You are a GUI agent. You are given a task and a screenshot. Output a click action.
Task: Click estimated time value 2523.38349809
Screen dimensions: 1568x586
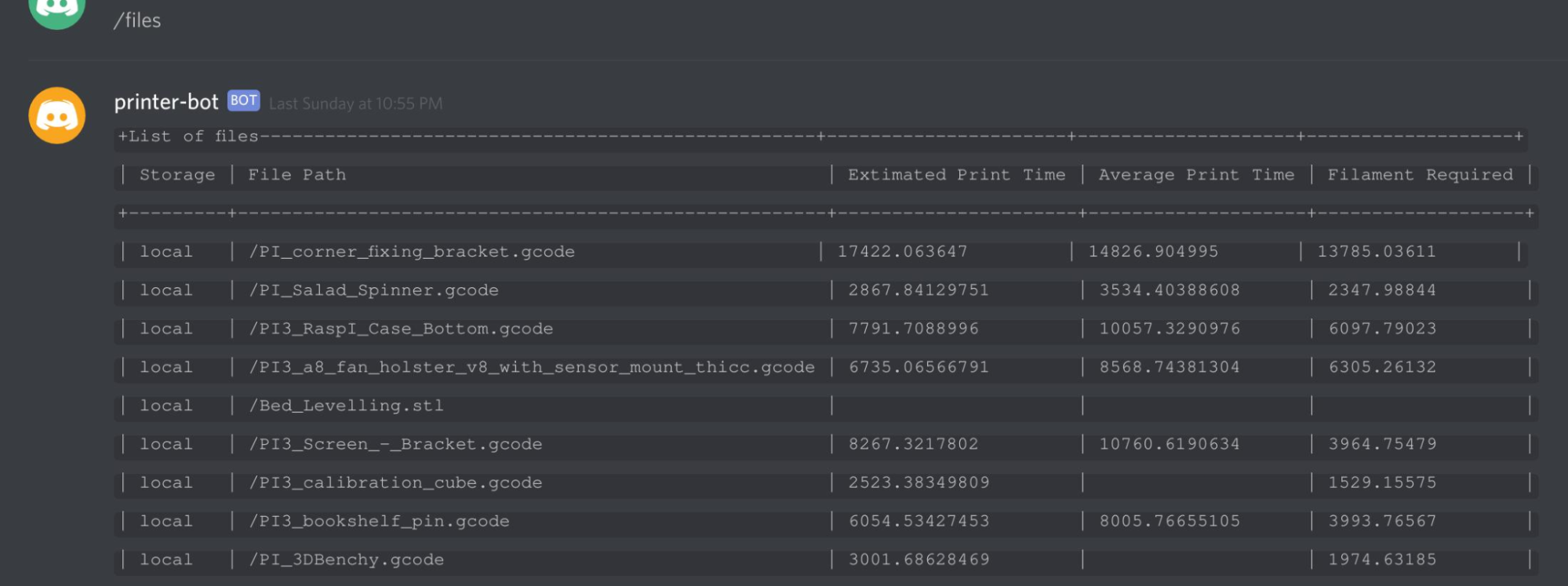(x=919, y=482)
